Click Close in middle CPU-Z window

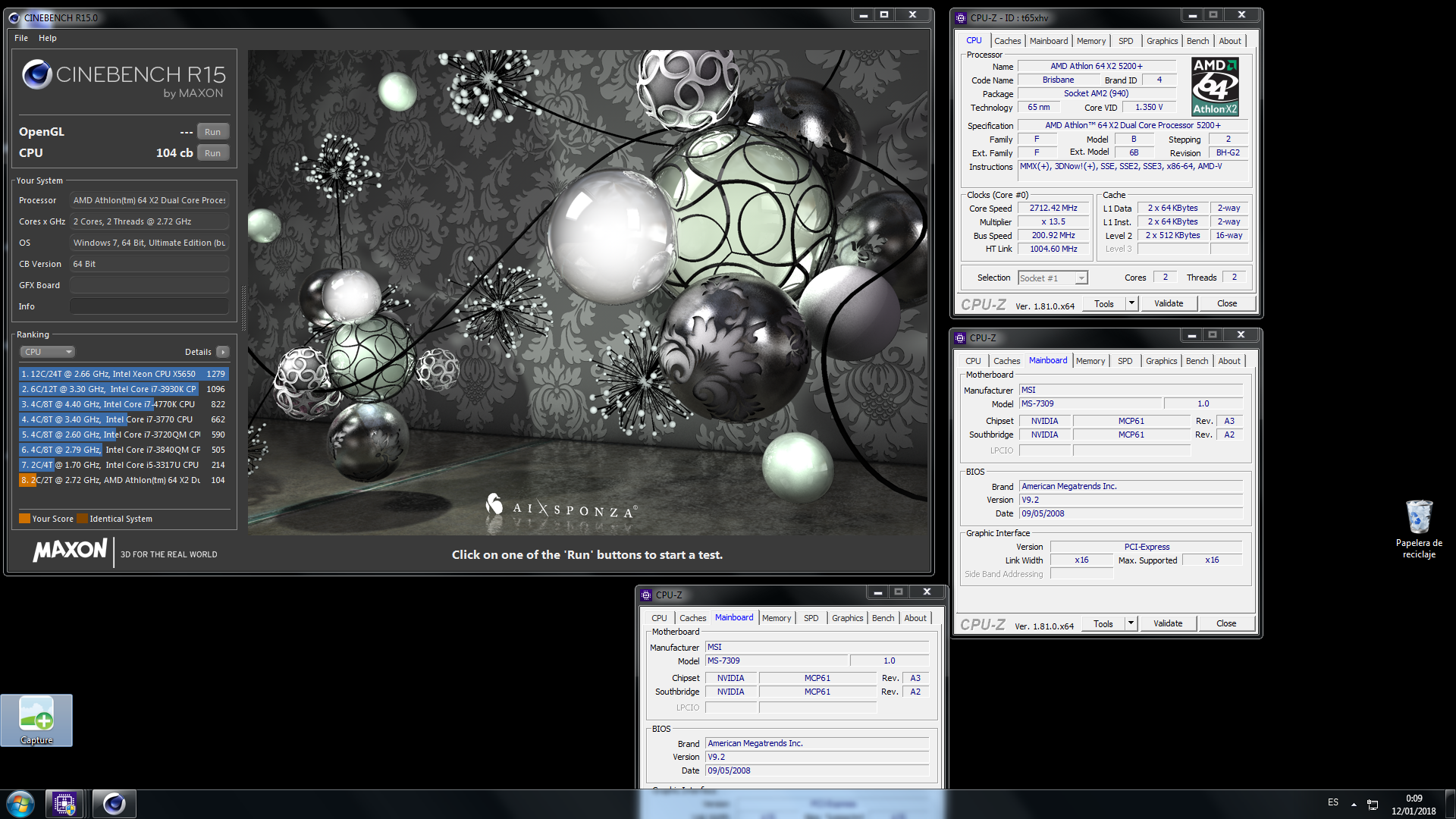1226,623
